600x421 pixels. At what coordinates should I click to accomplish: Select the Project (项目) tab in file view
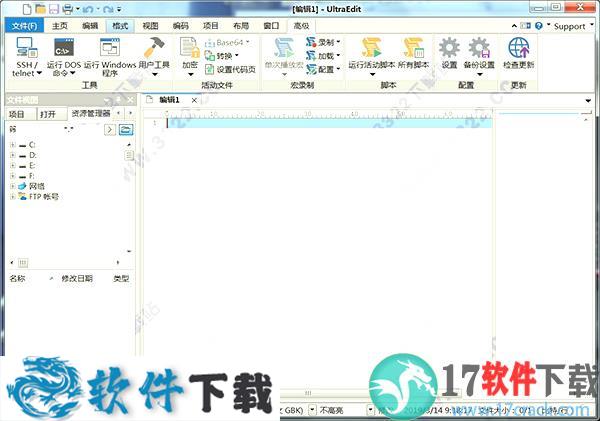[x=17, y=114]
